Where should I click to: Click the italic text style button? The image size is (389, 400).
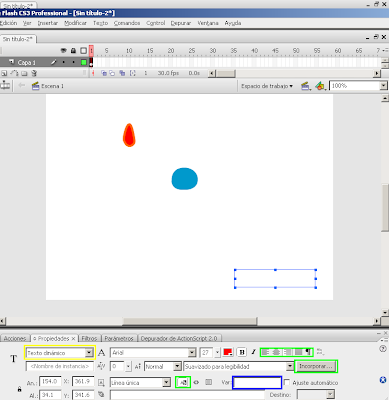253,352
